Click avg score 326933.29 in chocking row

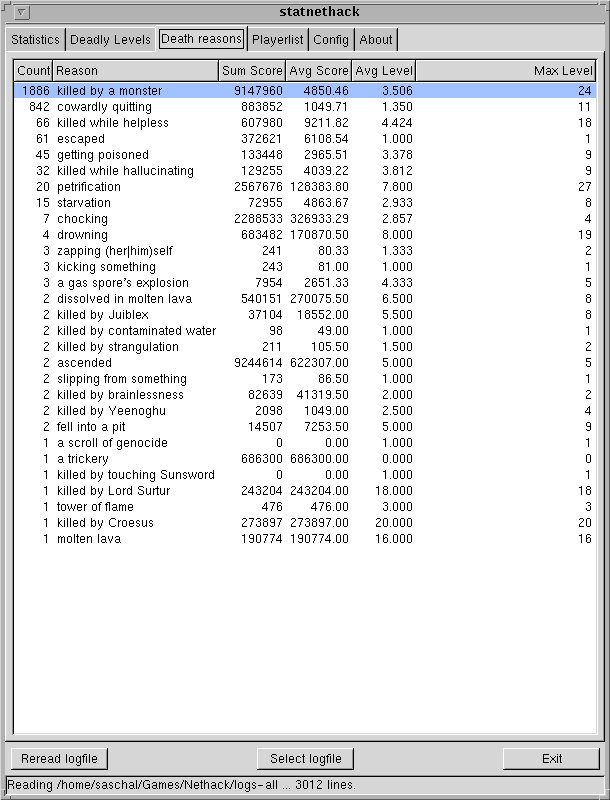[x=319, y=219]
